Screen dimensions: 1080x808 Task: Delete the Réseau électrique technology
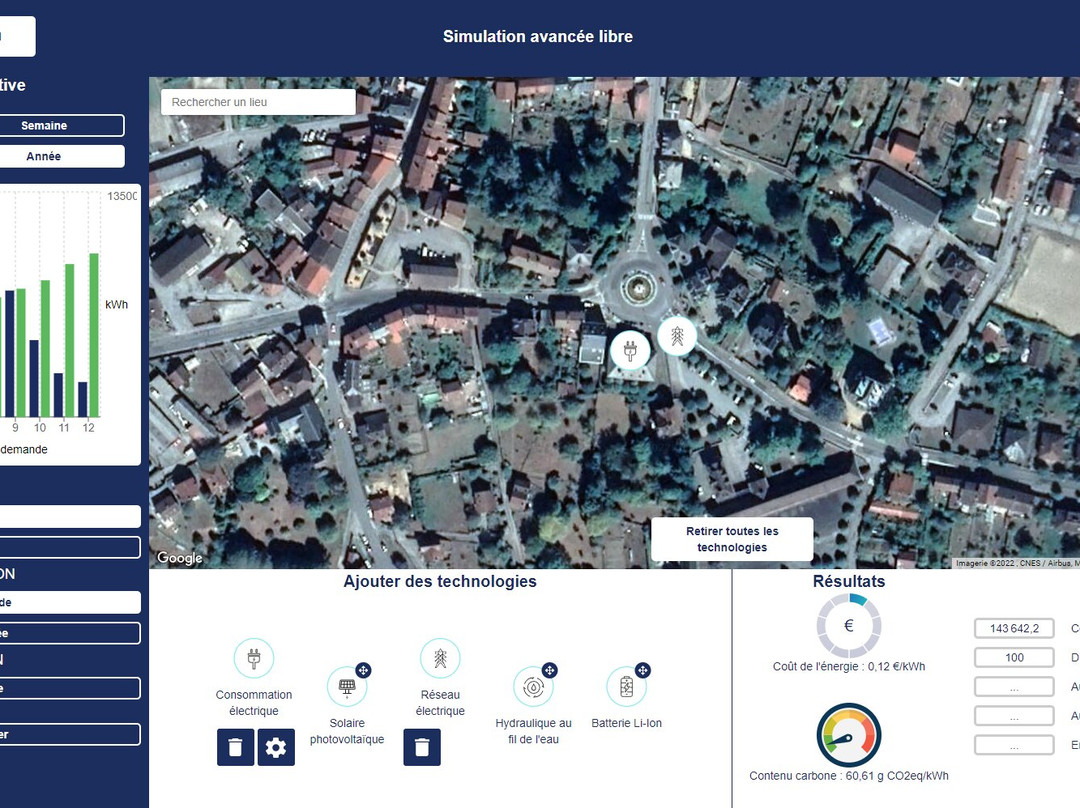pos(422,747)
